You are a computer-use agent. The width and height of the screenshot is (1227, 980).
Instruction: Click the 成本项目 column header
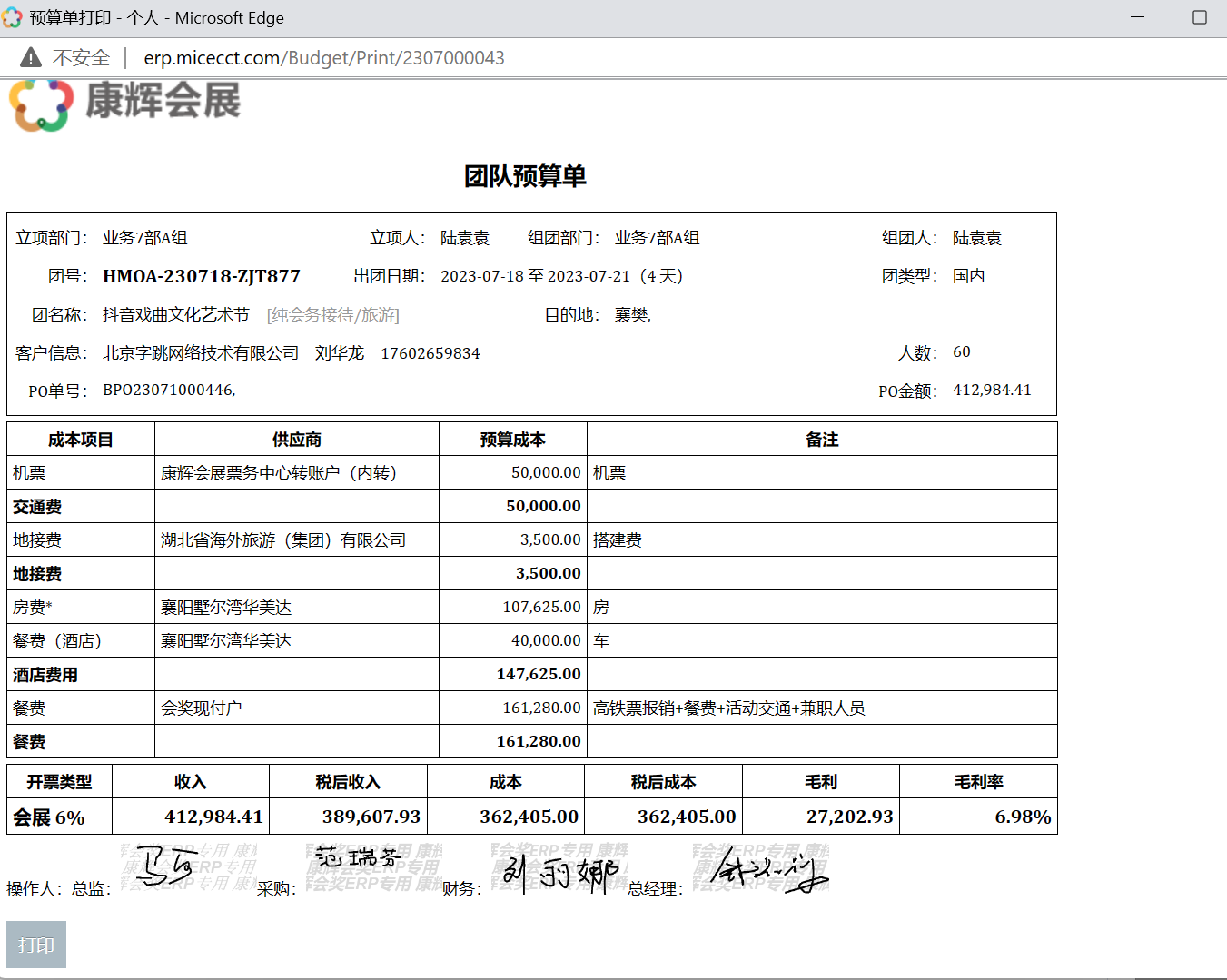pos(81,440)
